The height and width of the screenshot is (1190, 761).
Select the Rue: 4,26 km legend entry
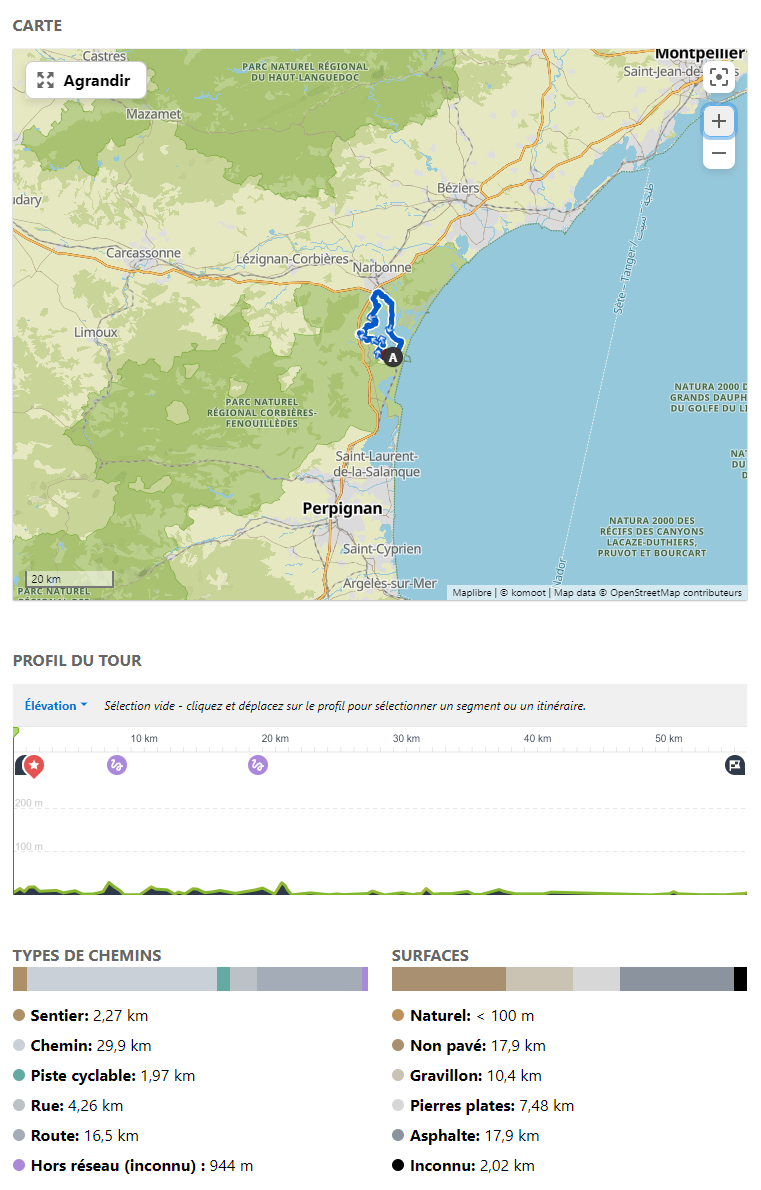(68, 1106)
